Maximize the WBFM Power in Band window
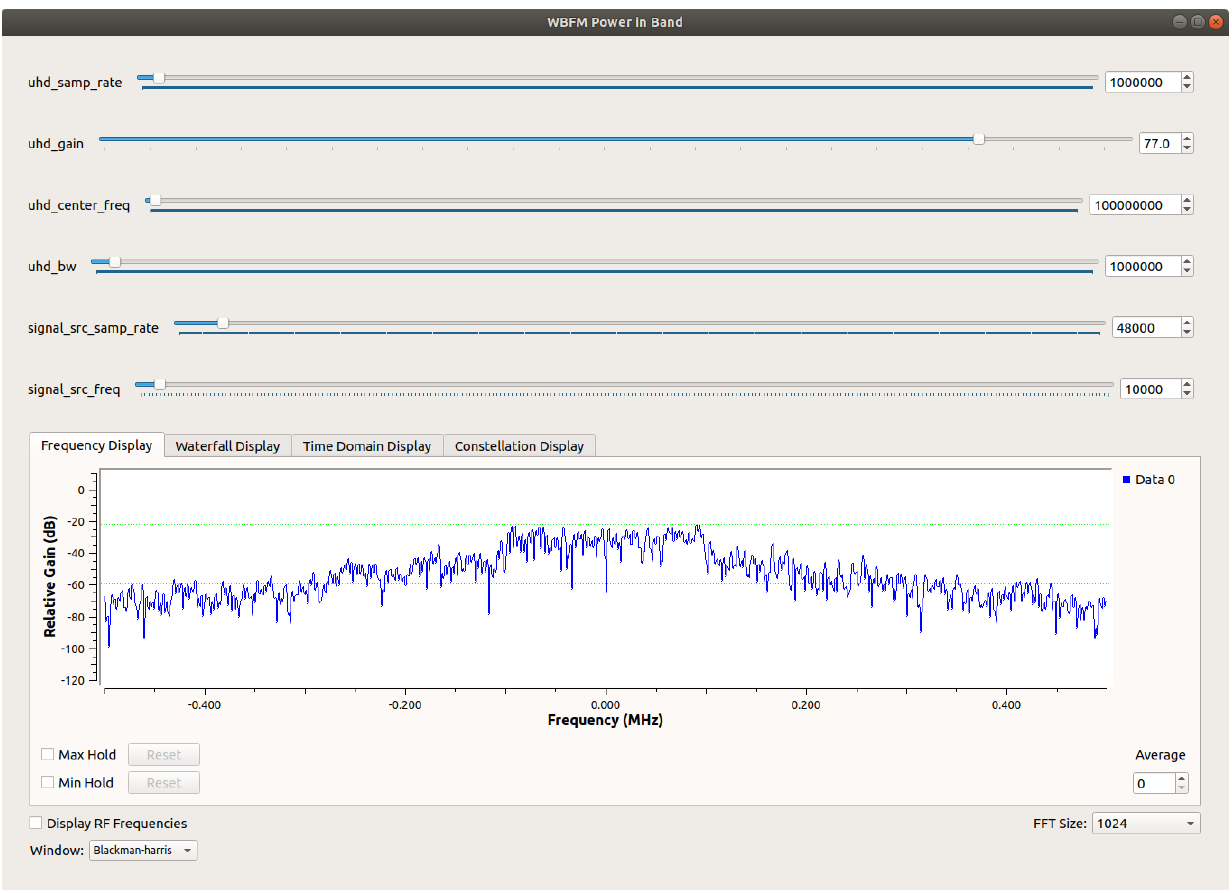Image resolution: width=1232 pixels, height=893 pixels. click(x=1198, y=21)
